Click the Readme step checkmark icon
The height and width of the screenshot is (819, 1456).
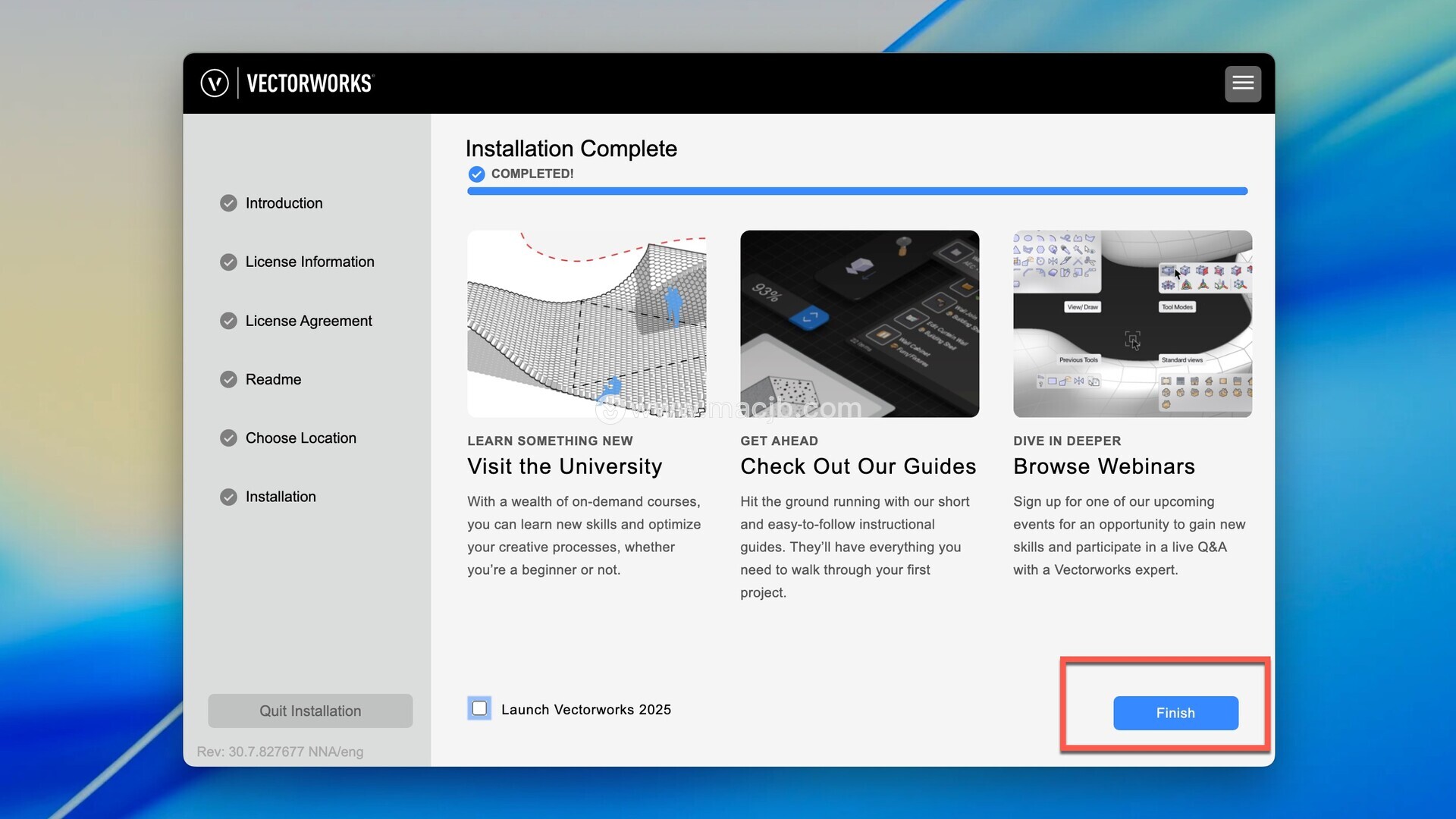coord(228,379)
